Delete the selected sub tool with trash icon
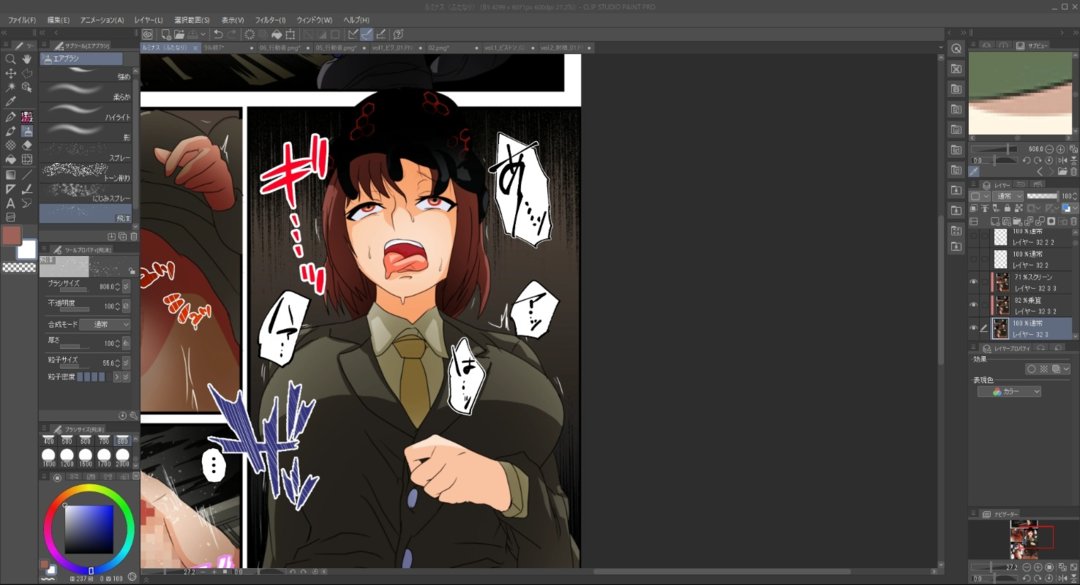 pos(134,236)
